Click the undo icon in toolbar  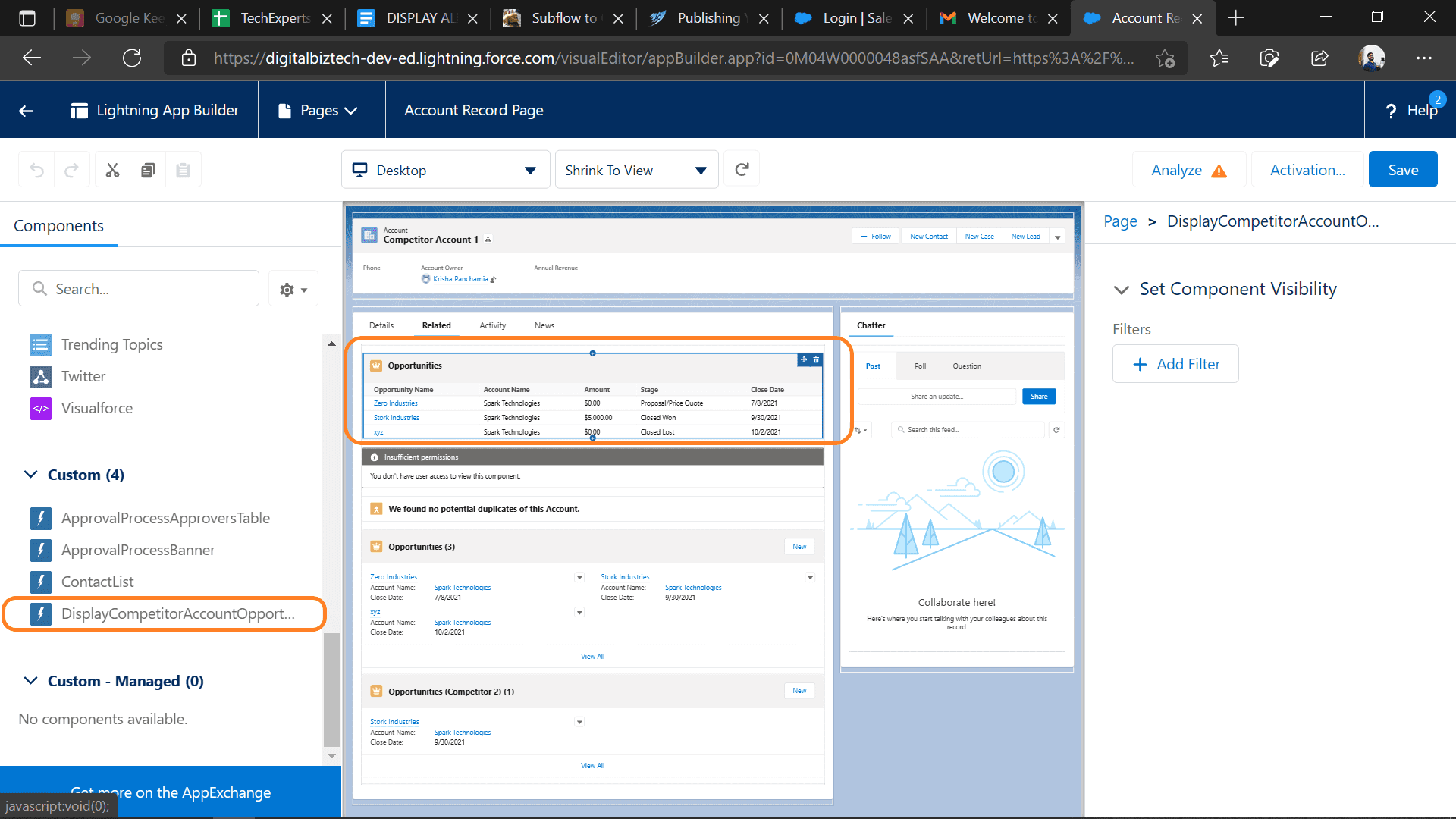click(36, 170)
